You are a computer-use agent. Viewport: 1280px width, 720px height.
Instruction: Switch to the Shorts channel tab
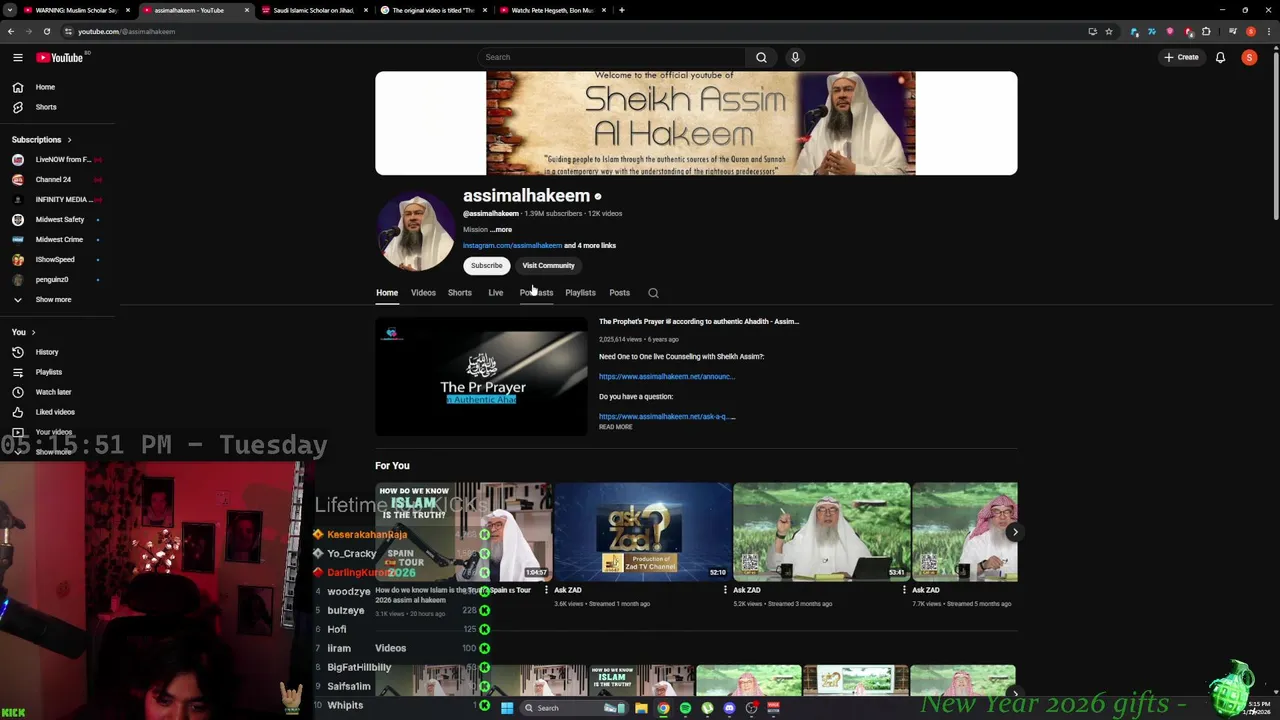point(460,293)
